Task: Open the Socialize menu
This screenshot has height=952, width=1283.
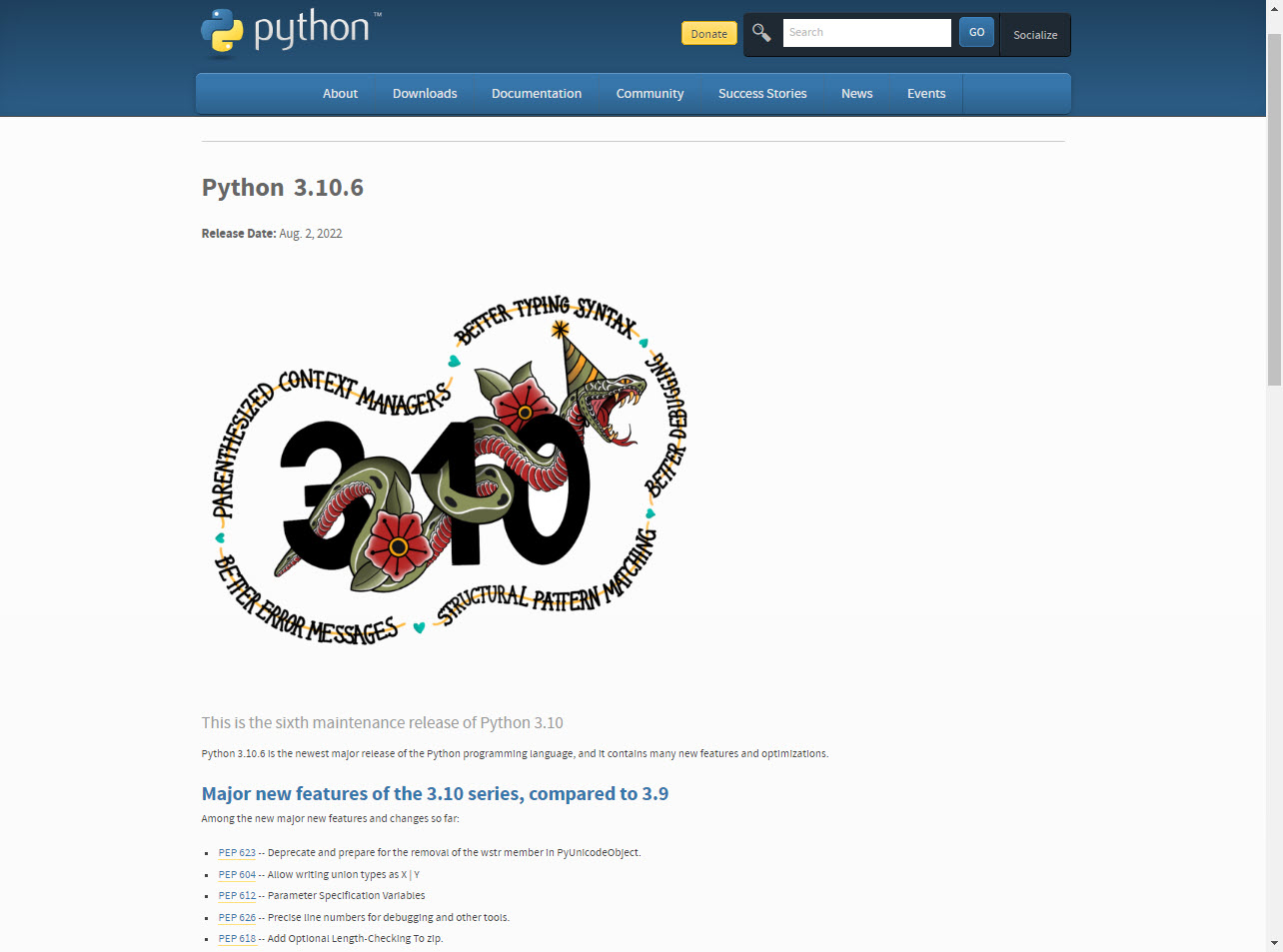Action: pos(1035,35)
